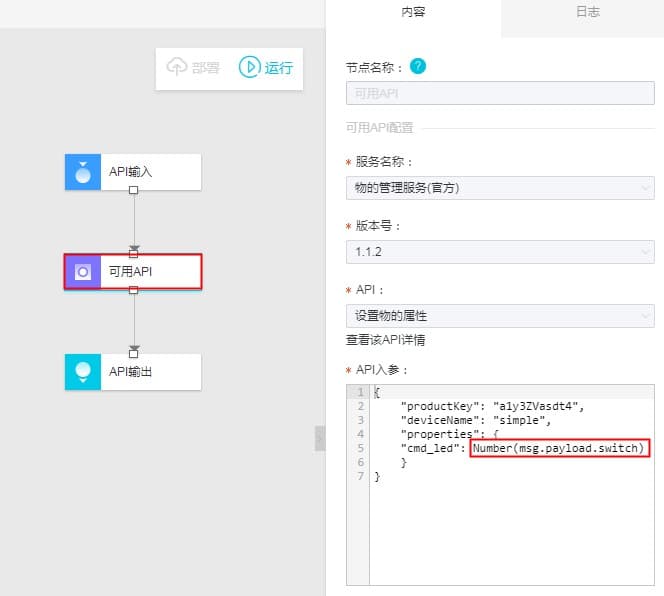The height and width of the screenshot is (596, 664).
Task: Click the "deviceName" line in the code editor
Action: [x=476, y=420]
